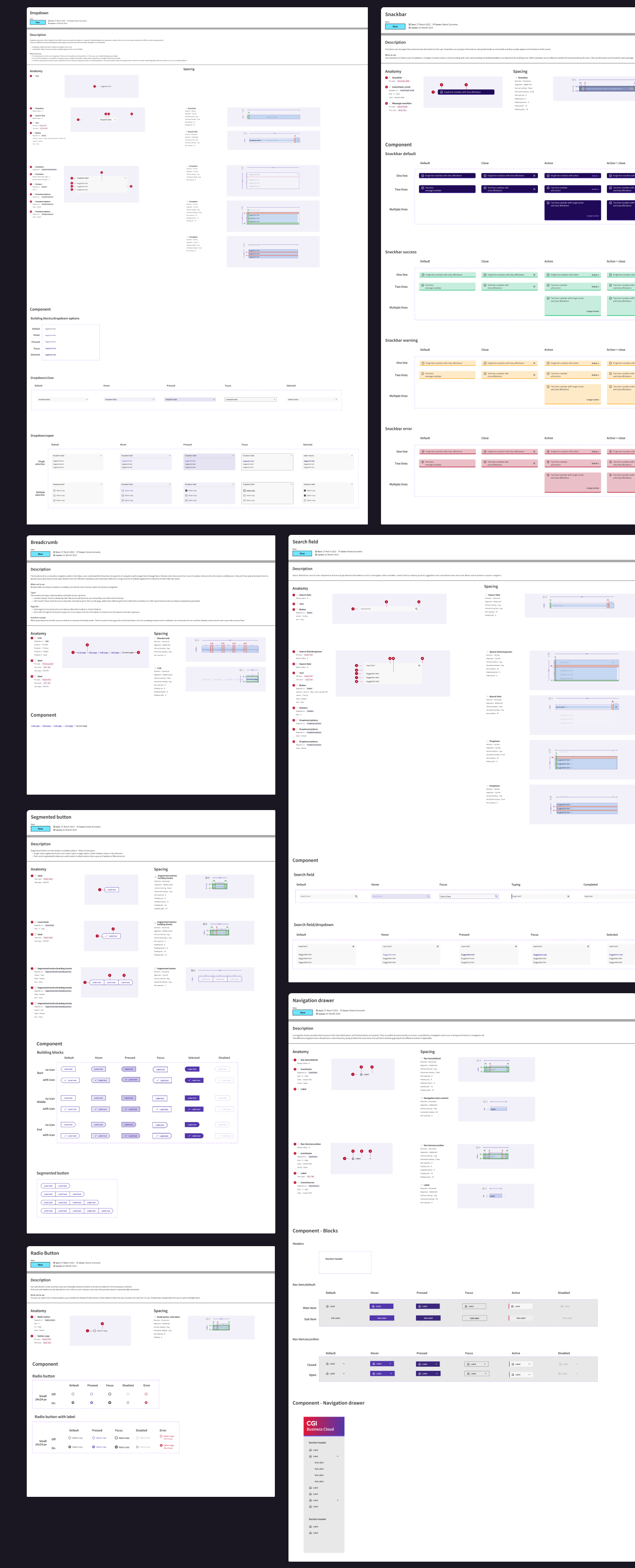Select Pressed Off radio button without label
This screenshot has height=1568, width=635.
click(91, 1394)
